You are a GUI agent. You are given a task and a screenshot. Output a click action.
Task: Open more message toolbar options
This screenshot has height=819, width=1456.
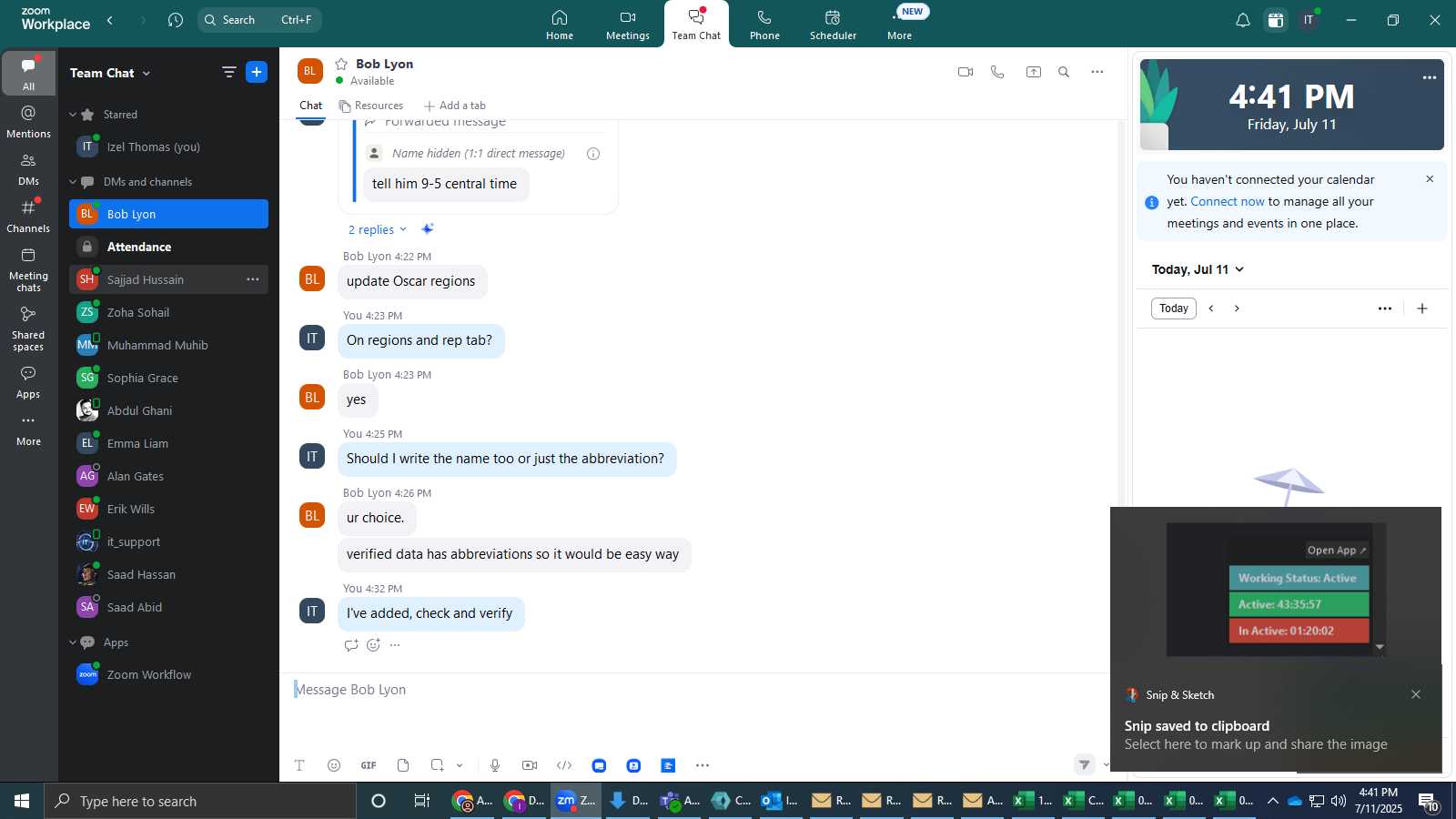tap(703, 765)
